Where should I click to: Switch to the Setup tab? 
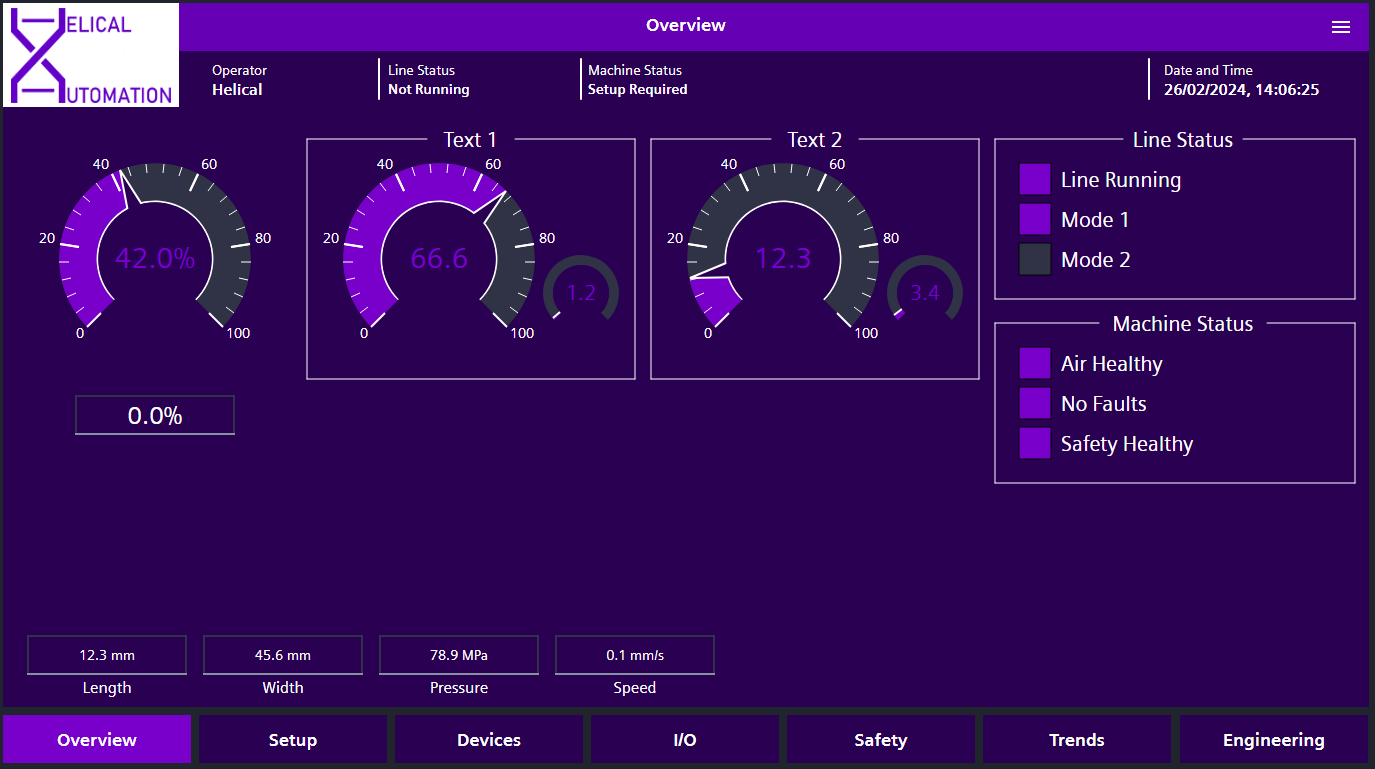coord(292,739)
